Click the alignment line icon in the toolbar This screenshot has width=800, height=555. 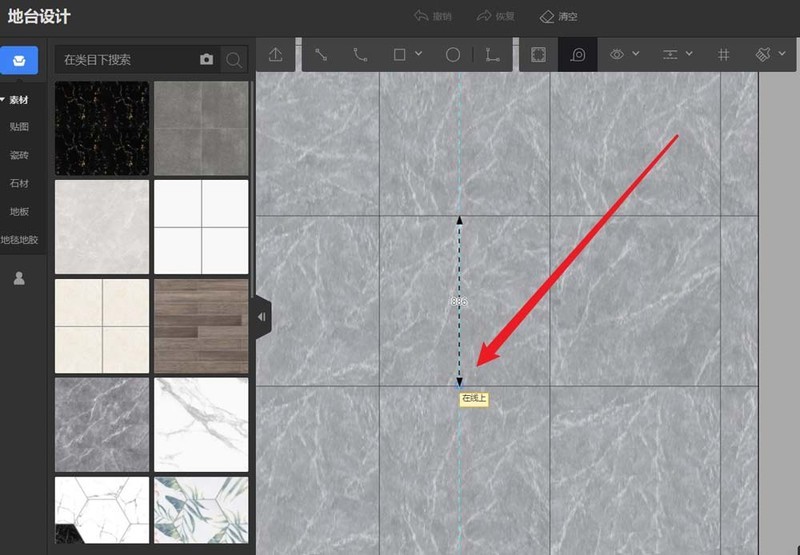670,55
